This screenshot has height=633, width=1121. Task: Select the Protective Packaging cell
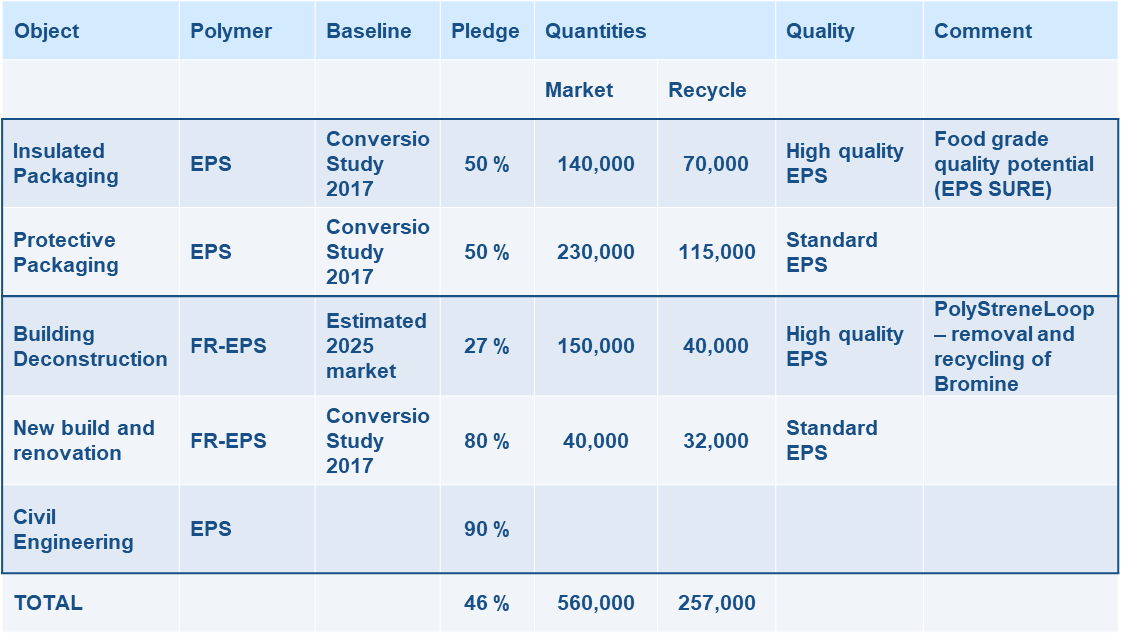click(66, 252)
